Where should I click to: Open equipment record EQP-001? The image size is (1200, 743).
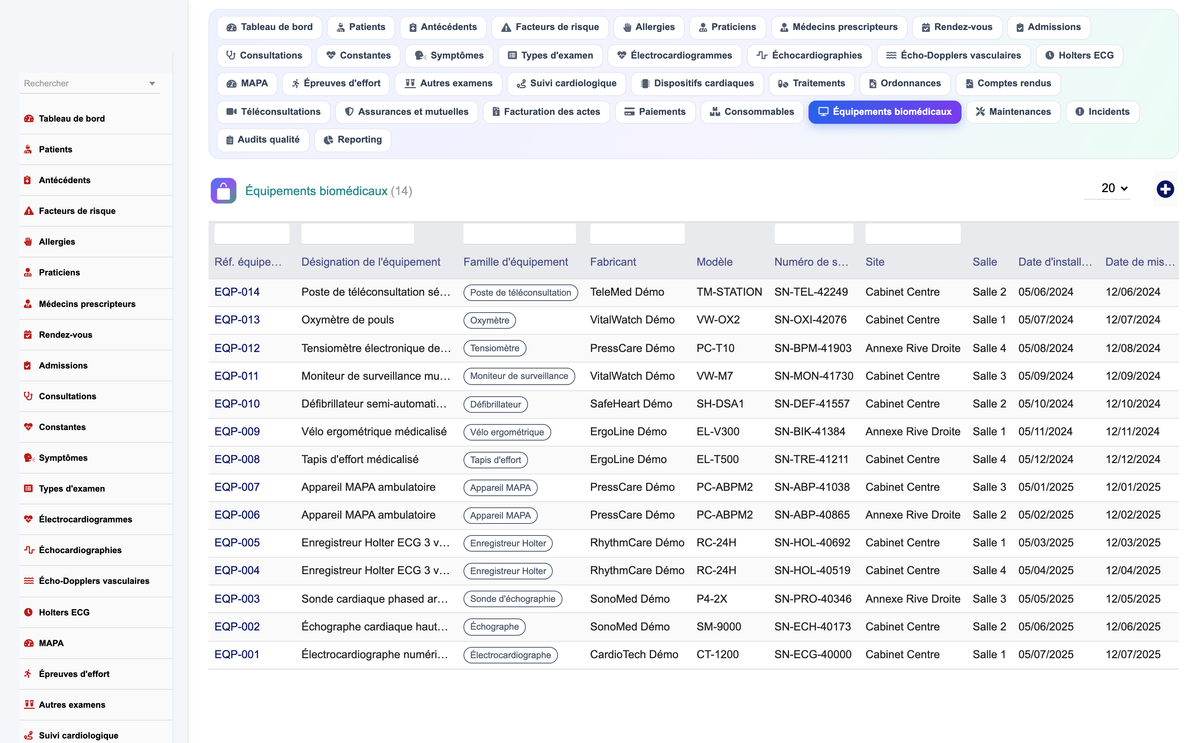click(237, 655)
